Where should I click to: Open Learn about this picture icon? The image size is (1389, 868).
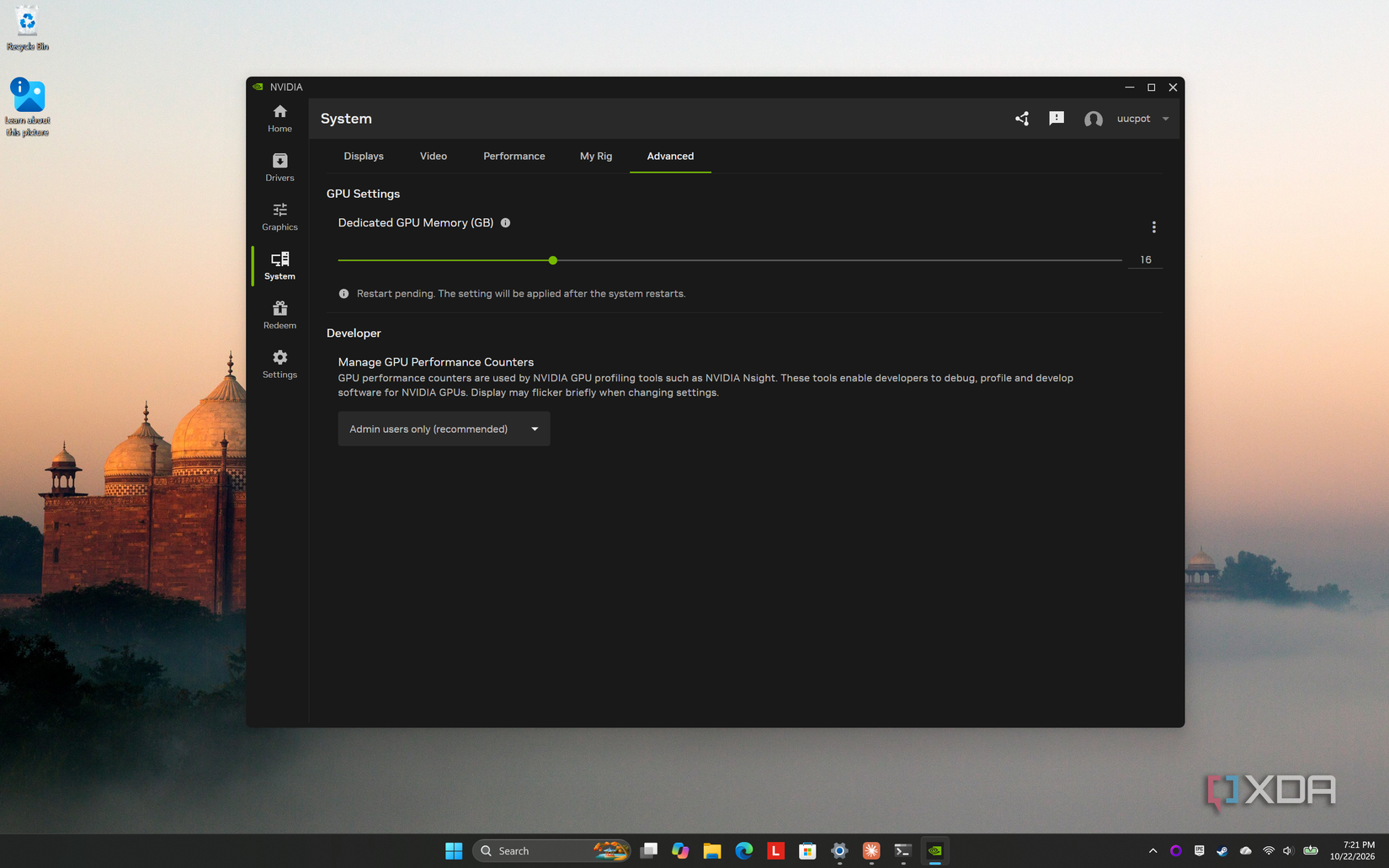28,107
